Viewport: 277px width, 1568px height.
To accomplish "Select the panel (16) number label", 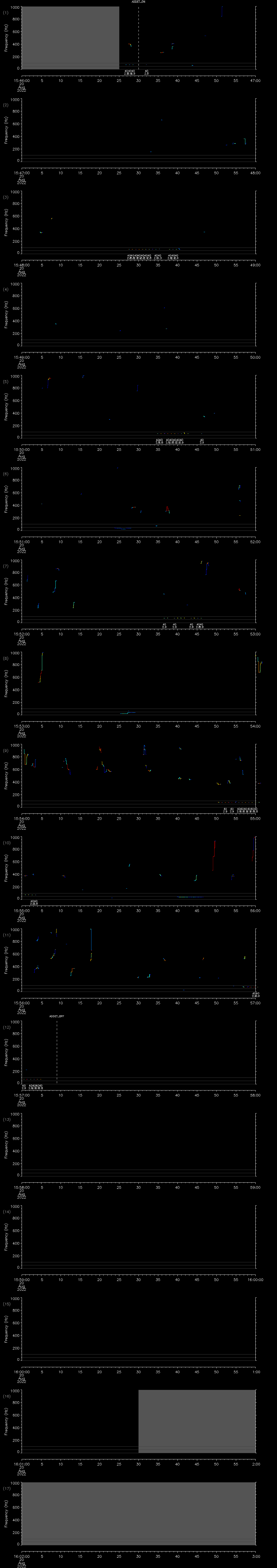I will [x=6, y=1396].
